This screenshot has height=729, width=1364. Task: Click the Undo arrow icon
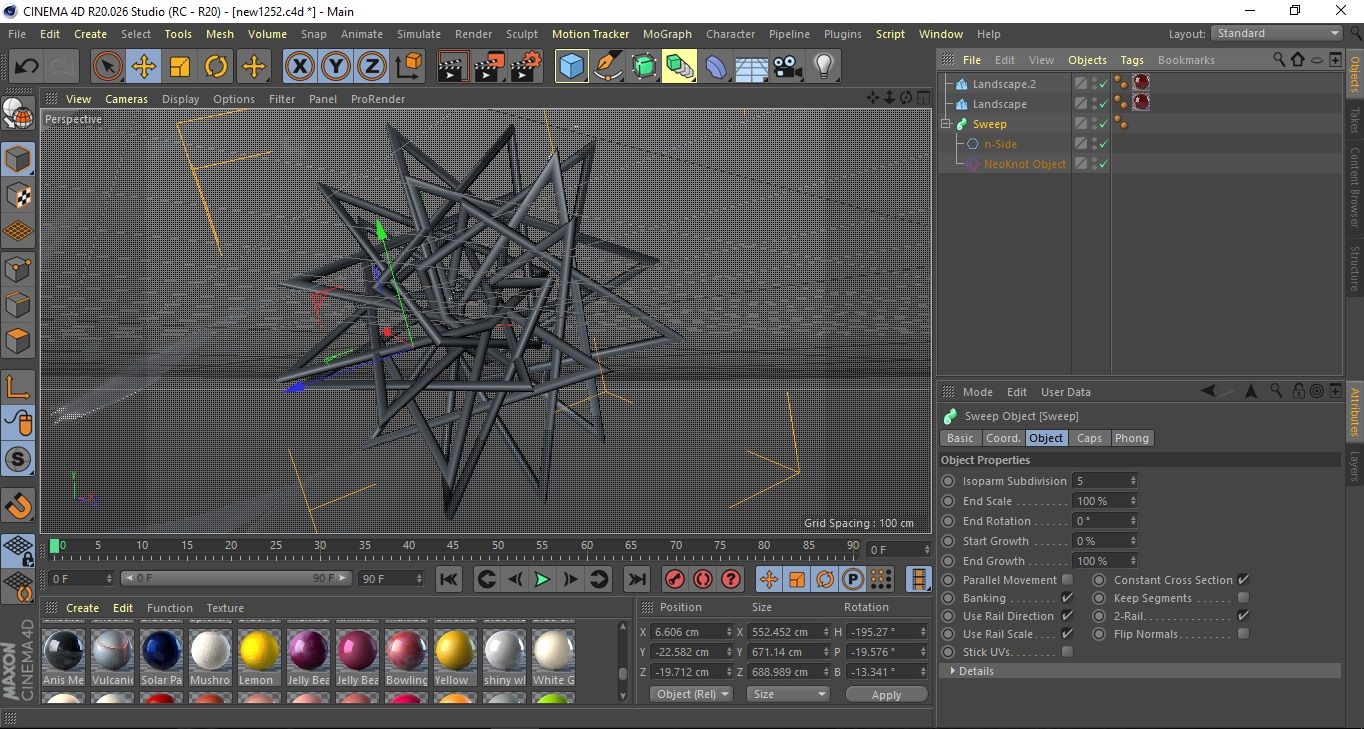coord(26,67)
